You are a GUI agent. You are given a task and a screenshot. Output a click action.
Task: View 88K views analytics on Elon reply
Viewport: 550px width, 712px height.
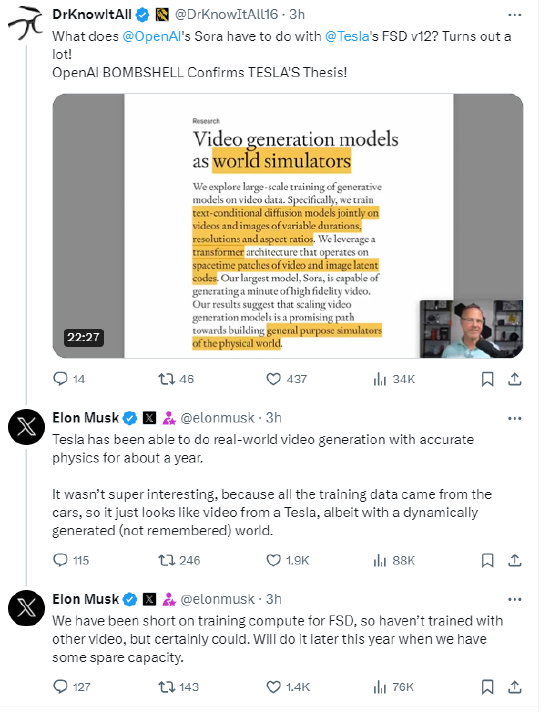394,560
